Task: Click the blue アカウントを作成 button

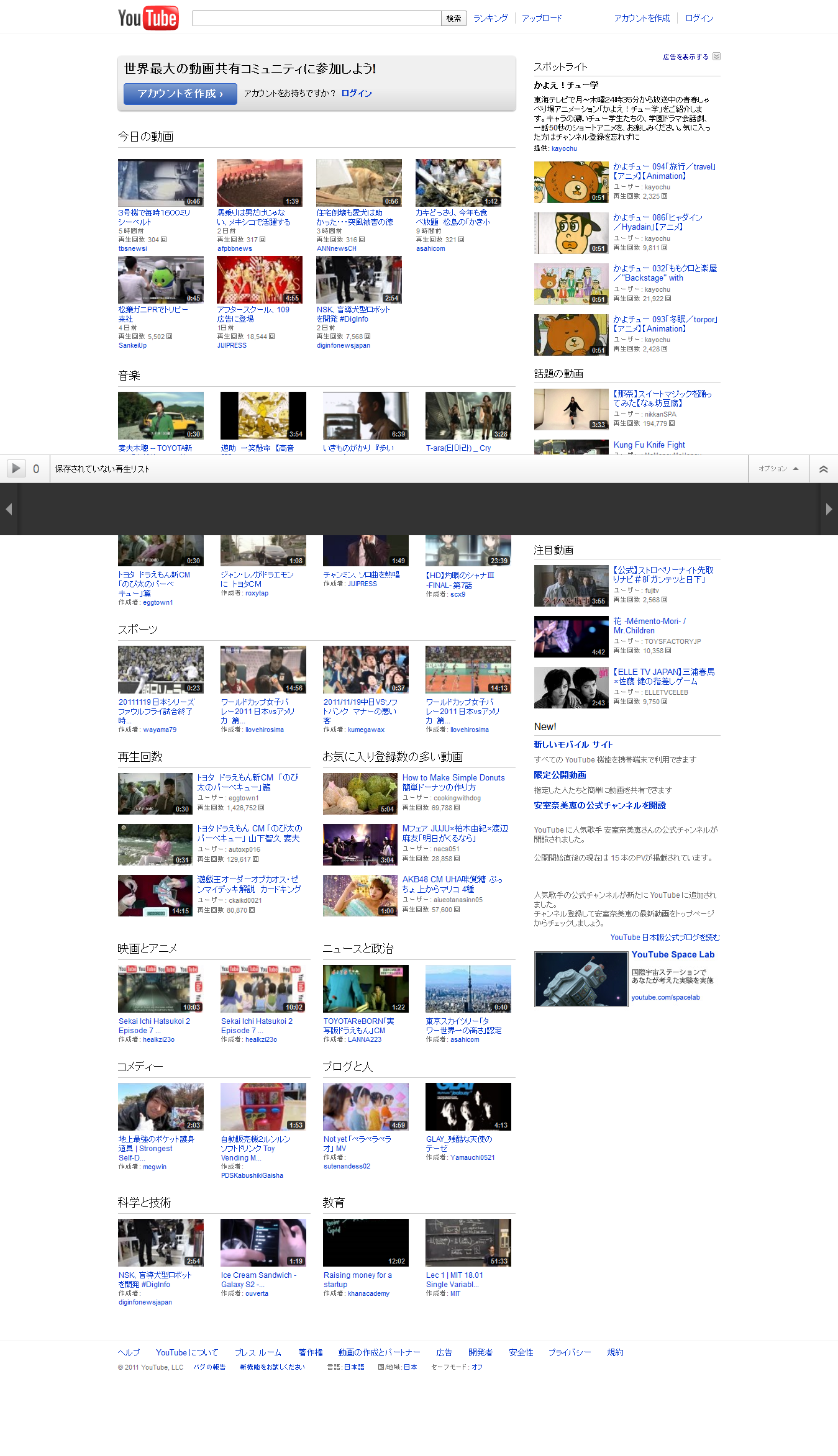Action: tap(180, 94)
